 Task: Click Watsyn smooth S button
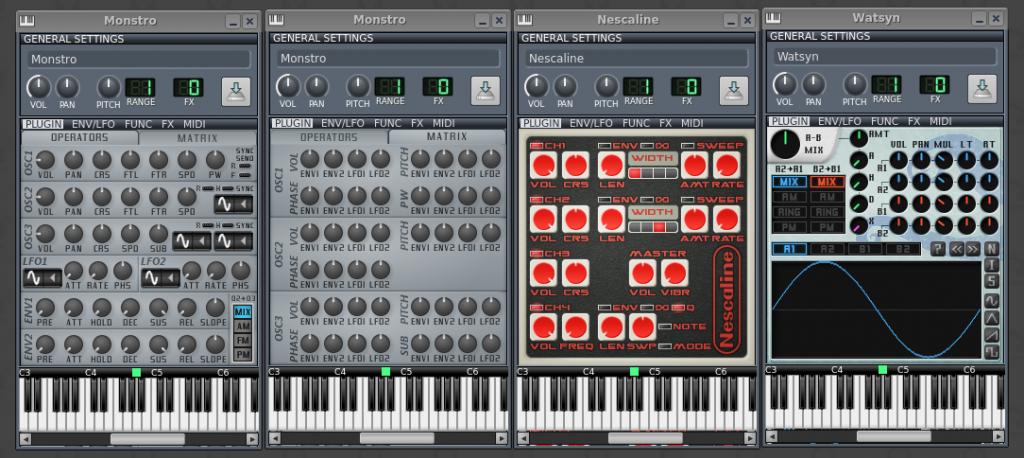point(991,282)
